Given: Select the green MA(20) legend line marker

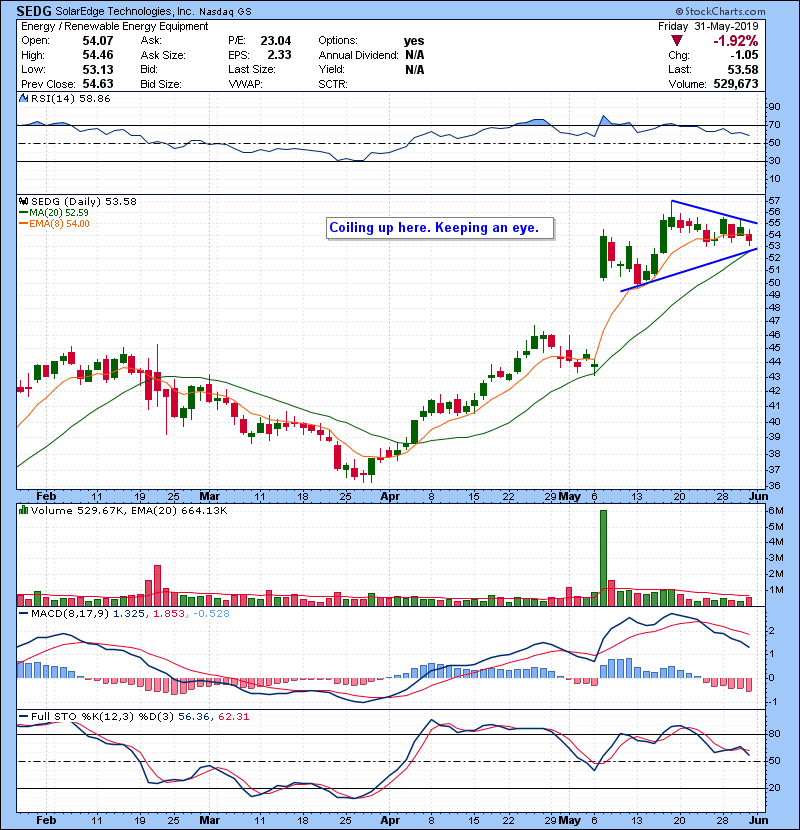Looking at the screenshot, I should point(23,213).
